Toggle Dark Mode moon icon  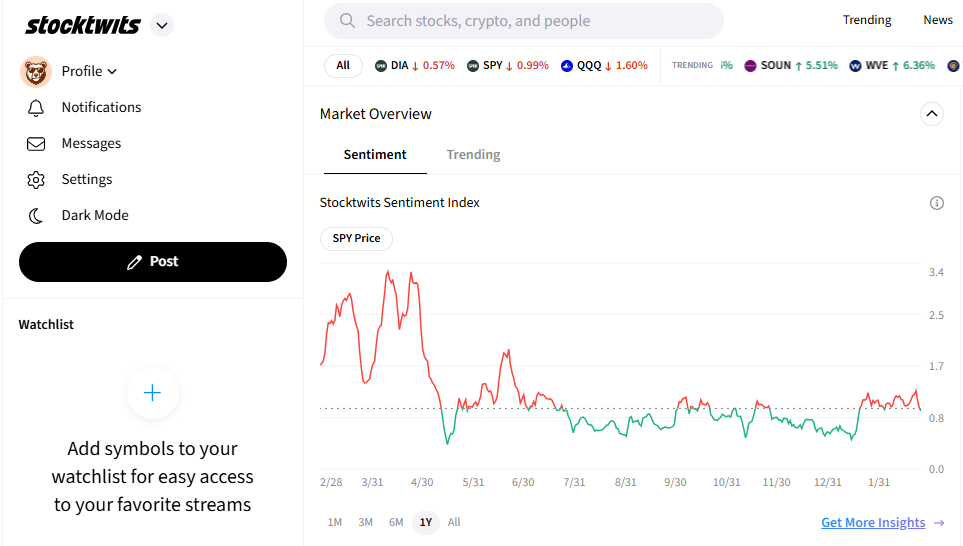pyautogui.click(x=36, y=216)
